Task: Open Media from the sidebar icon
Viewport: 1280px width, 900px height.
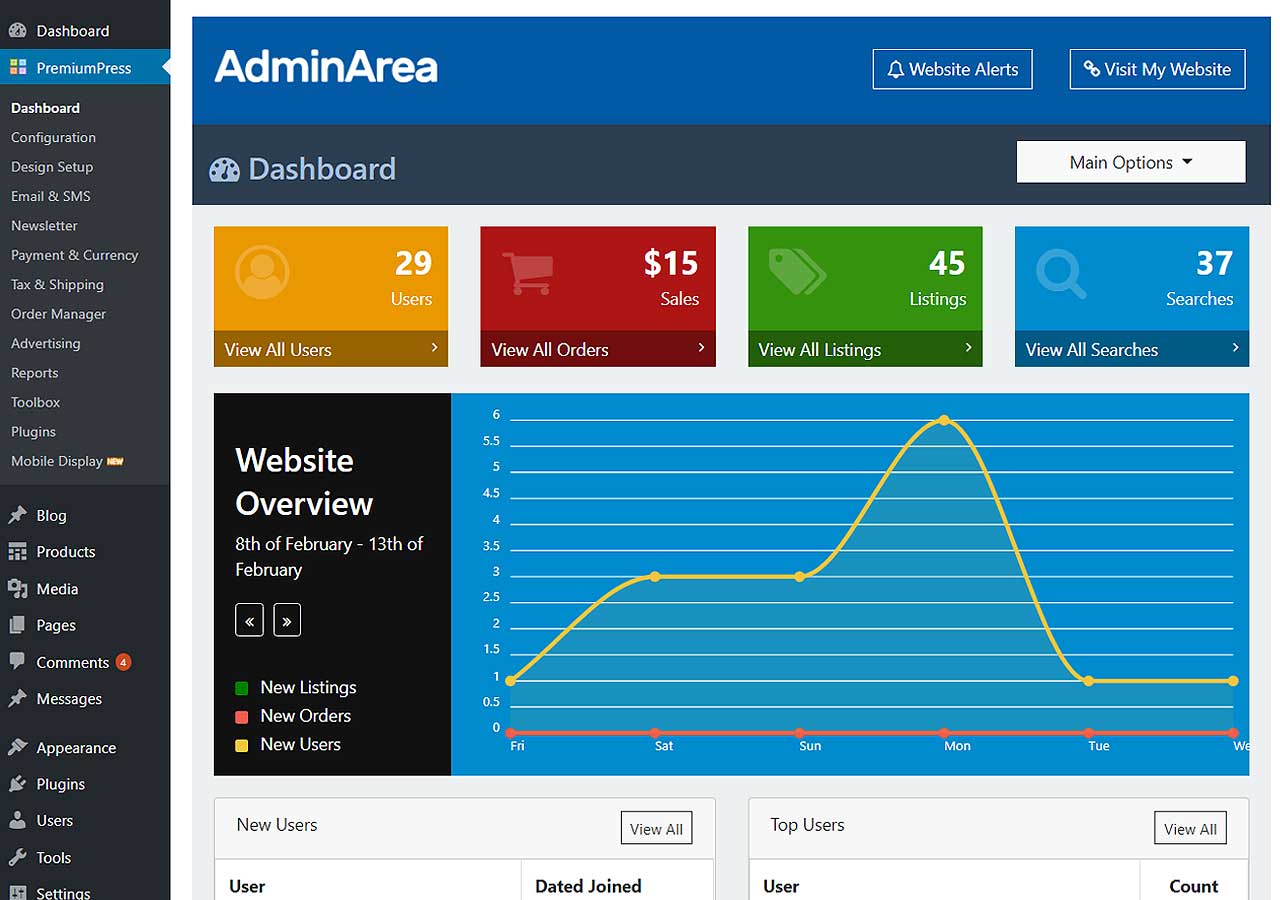Action: 17,589
